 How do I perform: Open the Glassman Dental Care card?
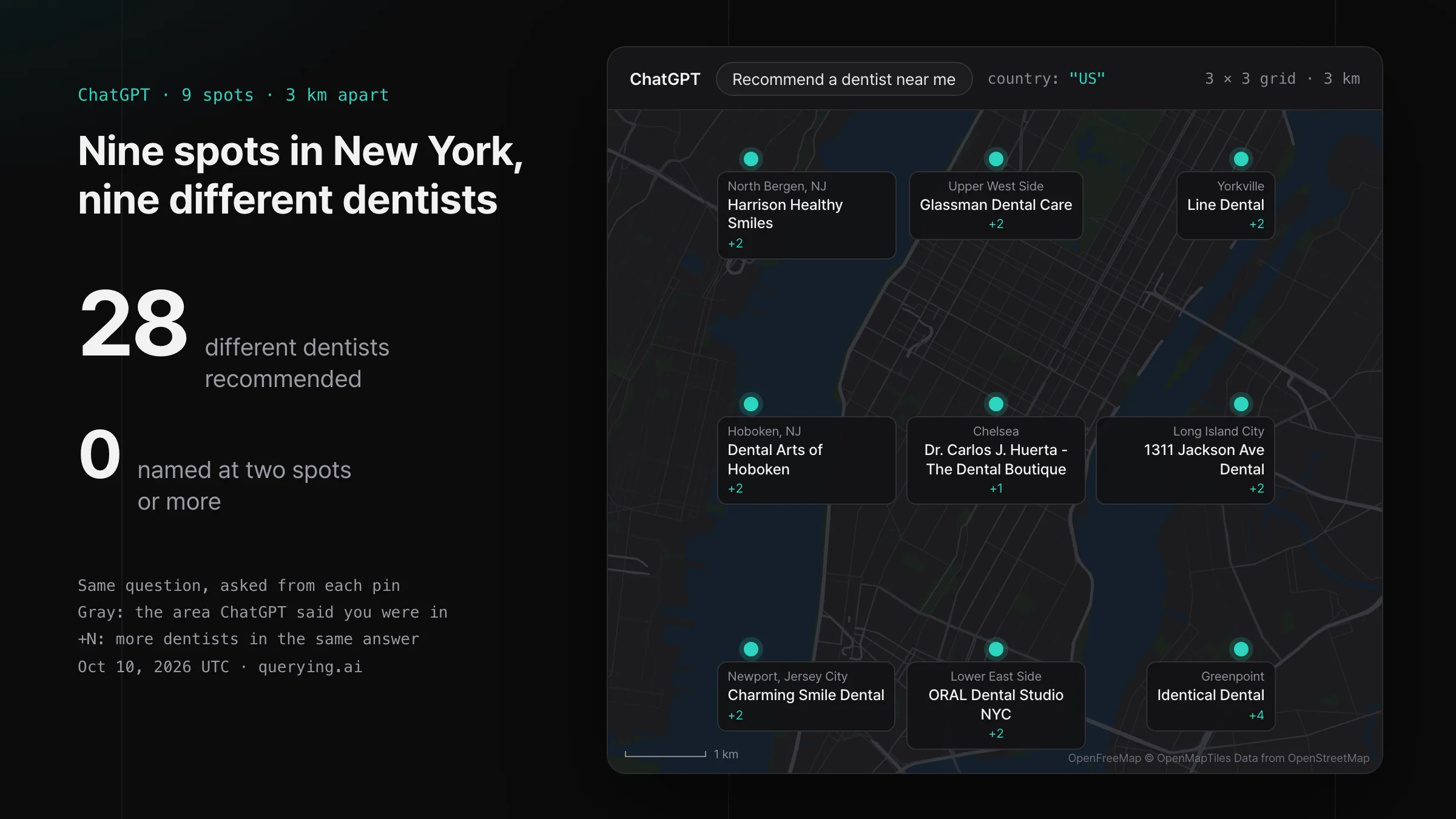996,206
